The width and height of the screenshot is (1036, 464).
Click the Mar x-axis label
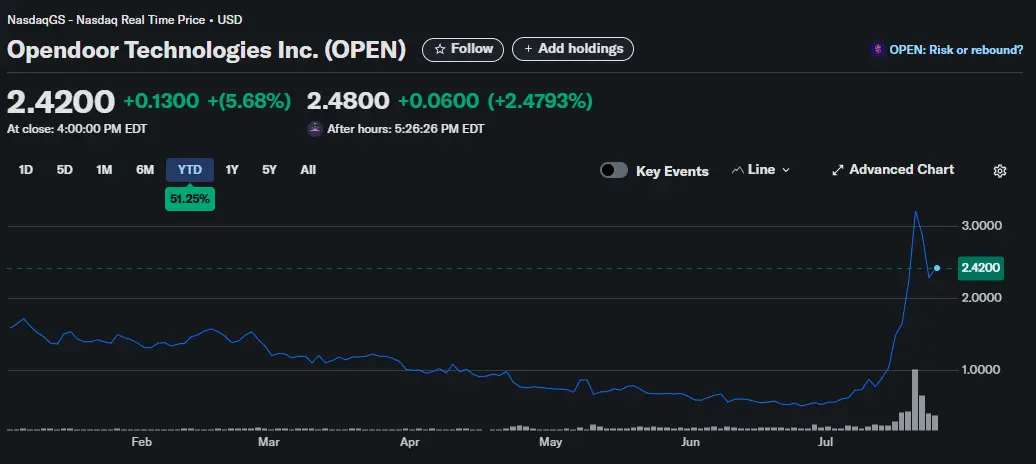click(x=269, y=442)
